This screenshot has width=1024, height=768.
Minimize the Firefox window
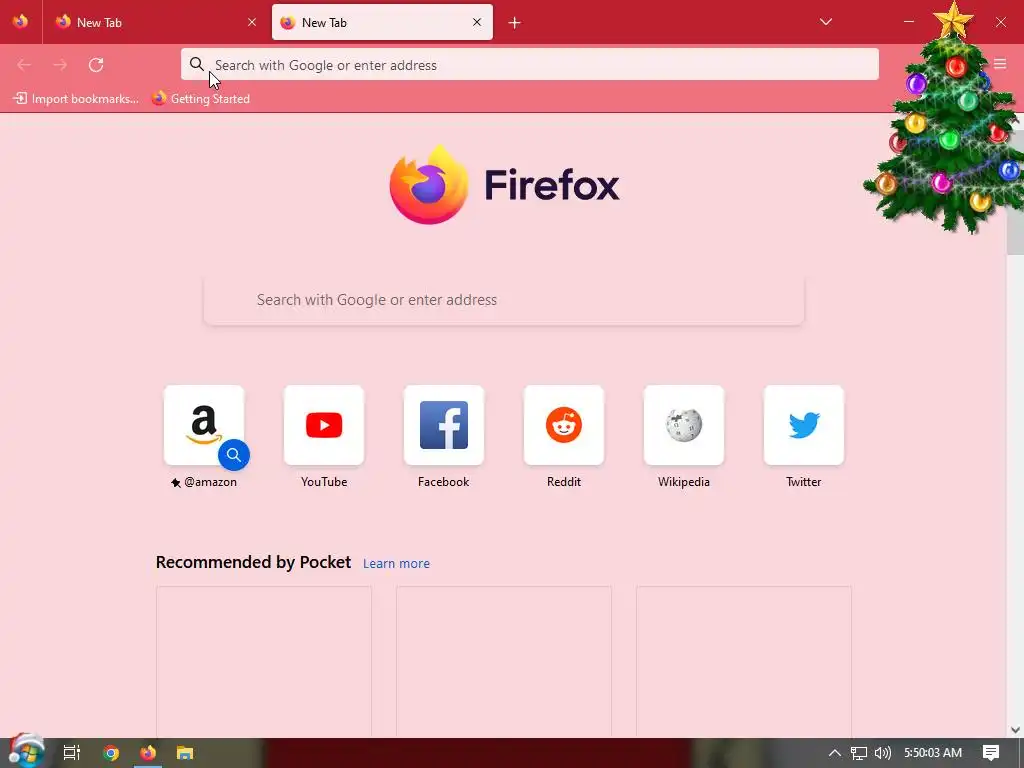[908, 22]
